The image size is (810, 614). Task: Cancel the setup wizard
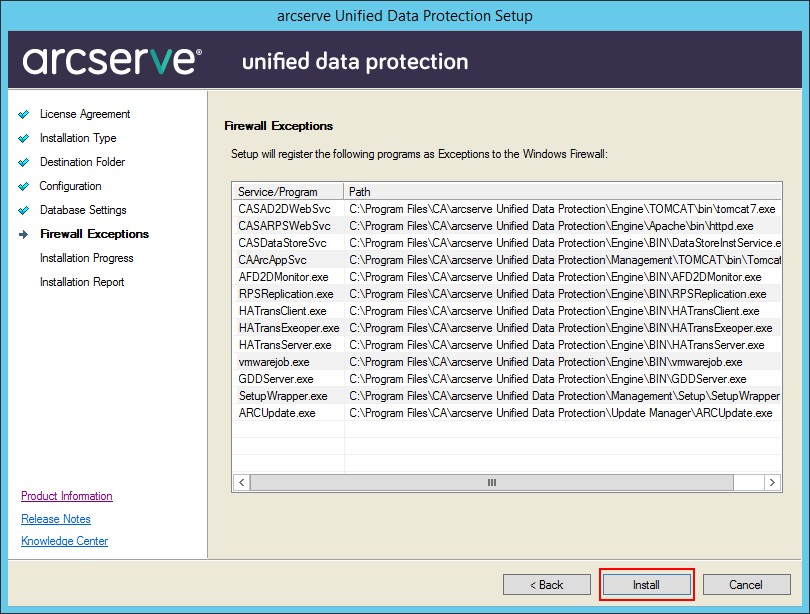(746, 585)
